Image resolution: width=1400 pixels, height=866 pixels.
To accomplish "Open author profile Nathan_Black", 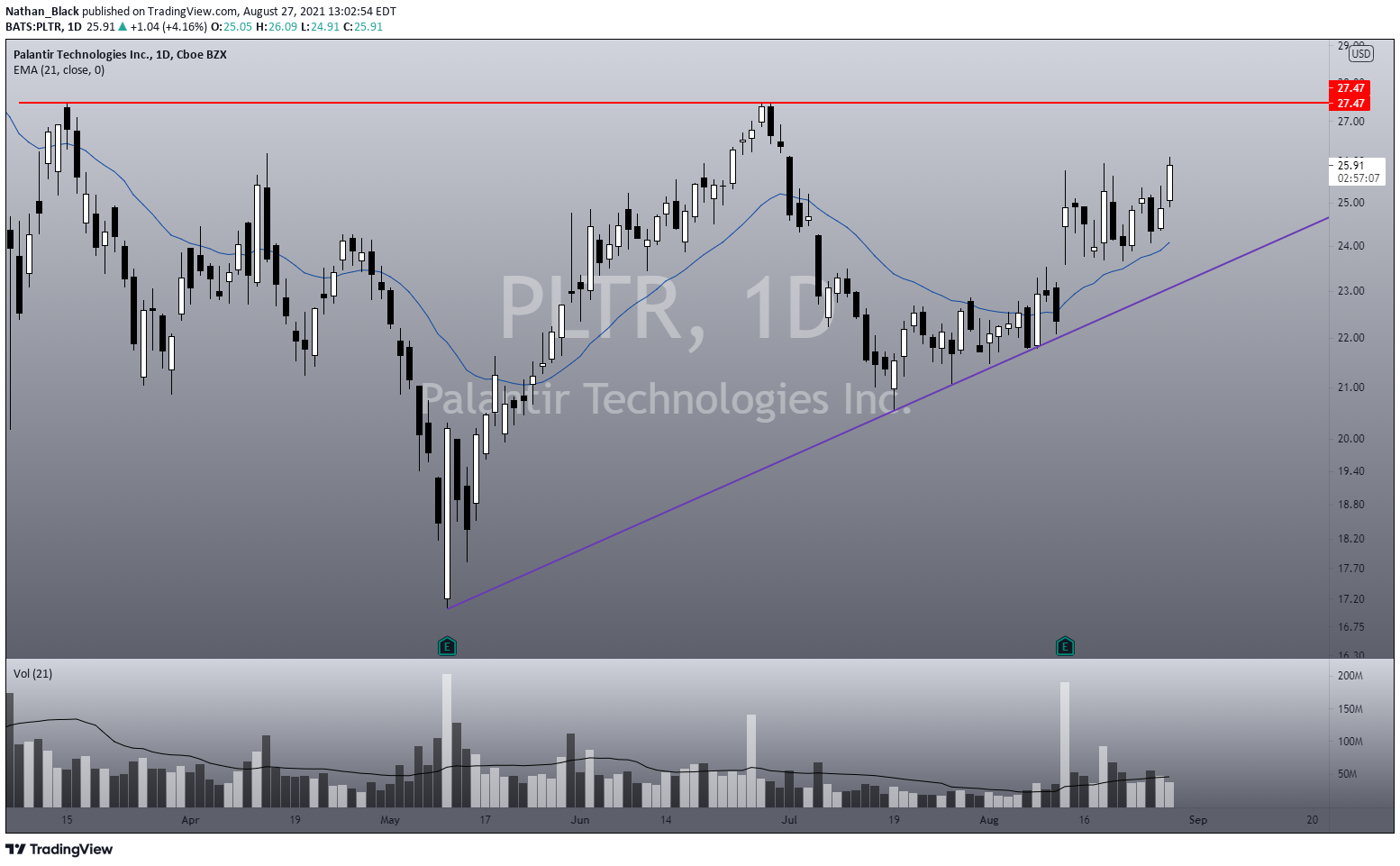I will click(42, 12).
